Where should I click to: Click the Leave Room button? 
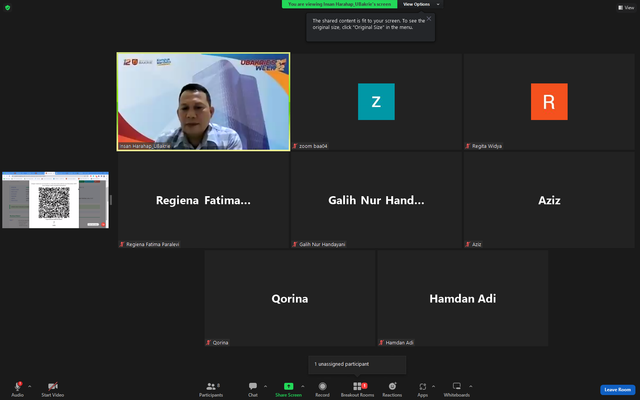(618, 390)
